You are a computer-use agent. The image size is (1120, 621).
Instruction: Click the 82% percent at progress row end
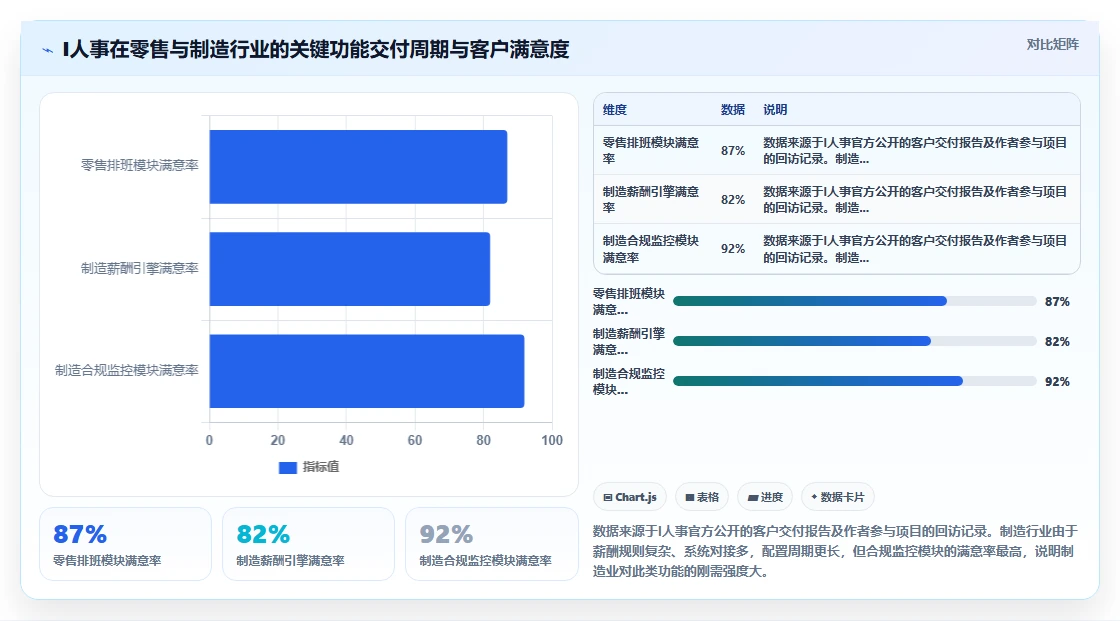(x=1057, y=342)
